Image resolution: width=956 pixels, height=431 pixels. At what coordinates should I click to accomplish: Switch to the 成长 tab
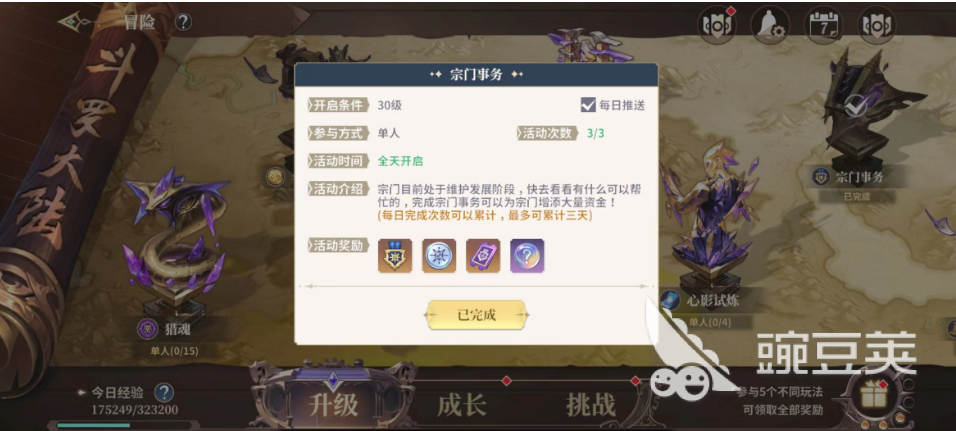click(462, 405)
